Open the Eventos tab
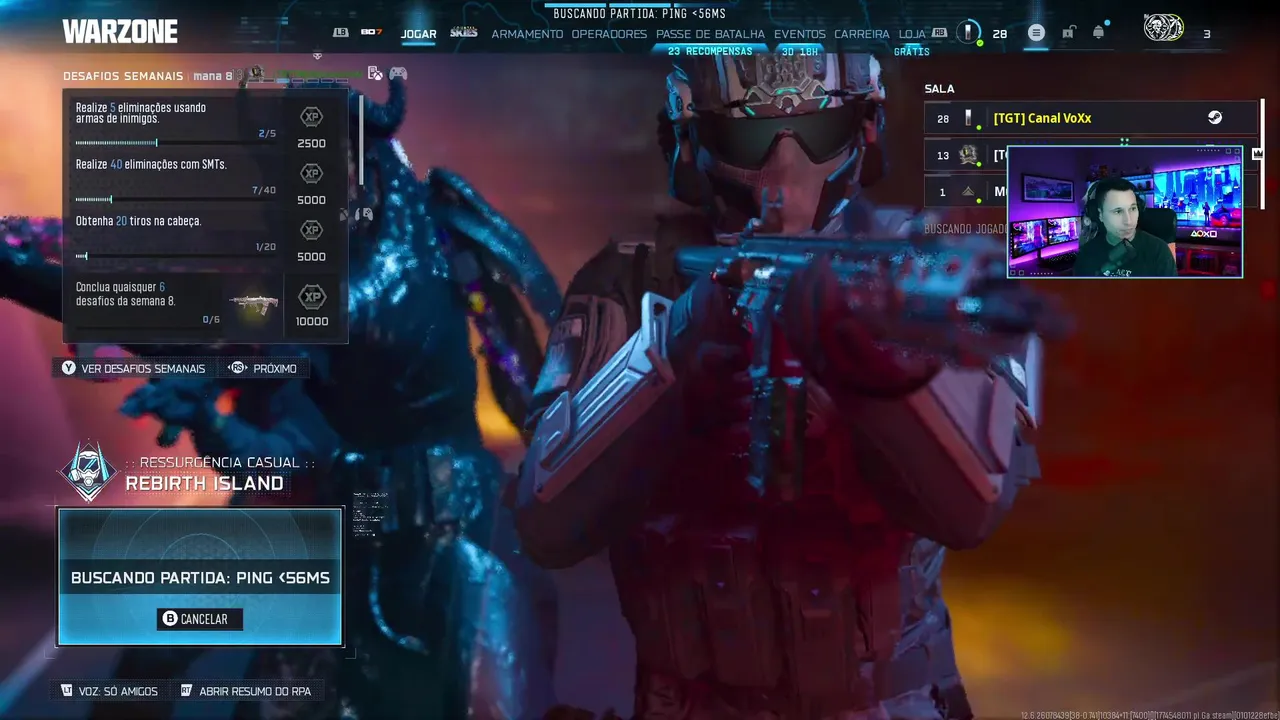The height and width of the screenshot is (720, 1280). coord(800,34)
